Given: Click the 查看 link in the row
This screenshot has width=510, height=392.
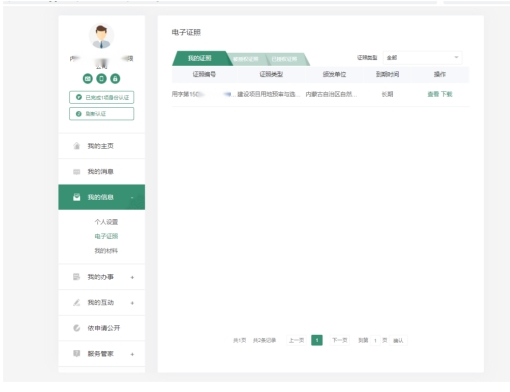Looking at the screenshot, I should coord(433,94).
